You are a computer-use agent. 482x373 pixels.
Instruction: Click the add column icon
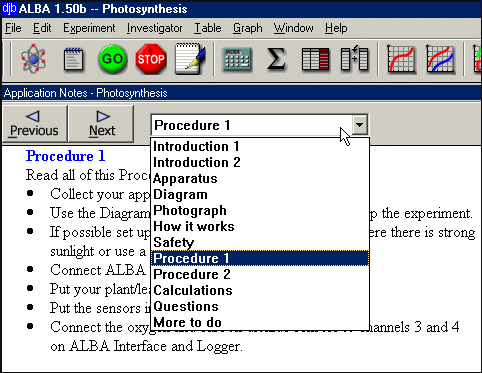[x=354, y=59]
